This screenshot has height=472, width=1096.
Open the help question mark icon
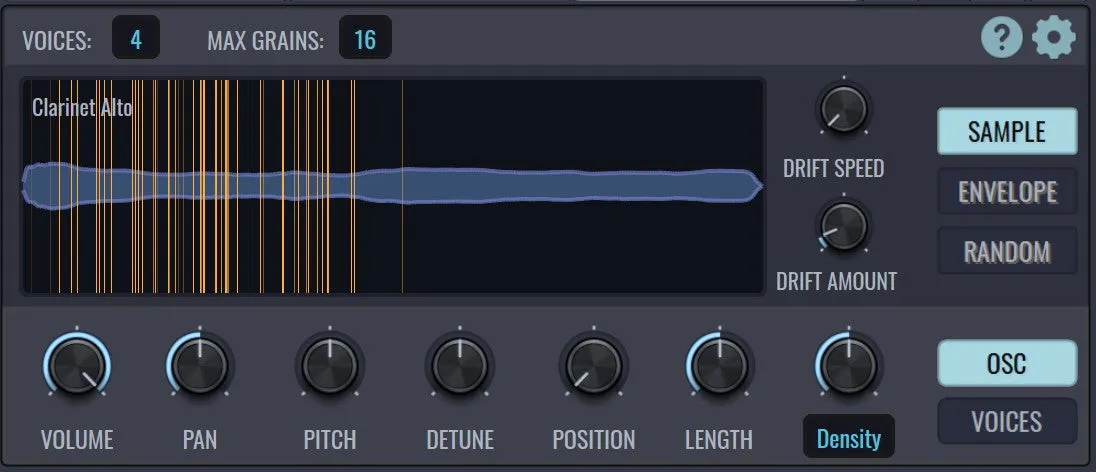click(1002, 38)
